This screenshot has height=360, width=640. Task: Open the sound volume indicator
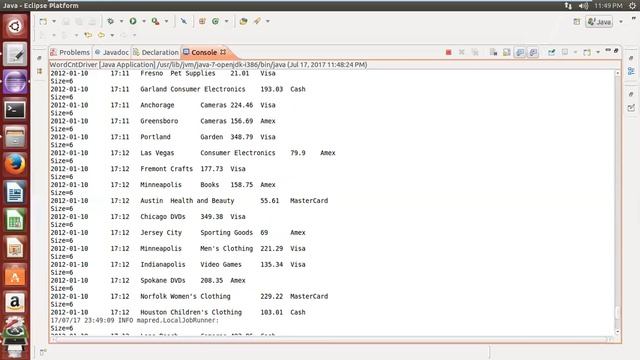(584, 6)
